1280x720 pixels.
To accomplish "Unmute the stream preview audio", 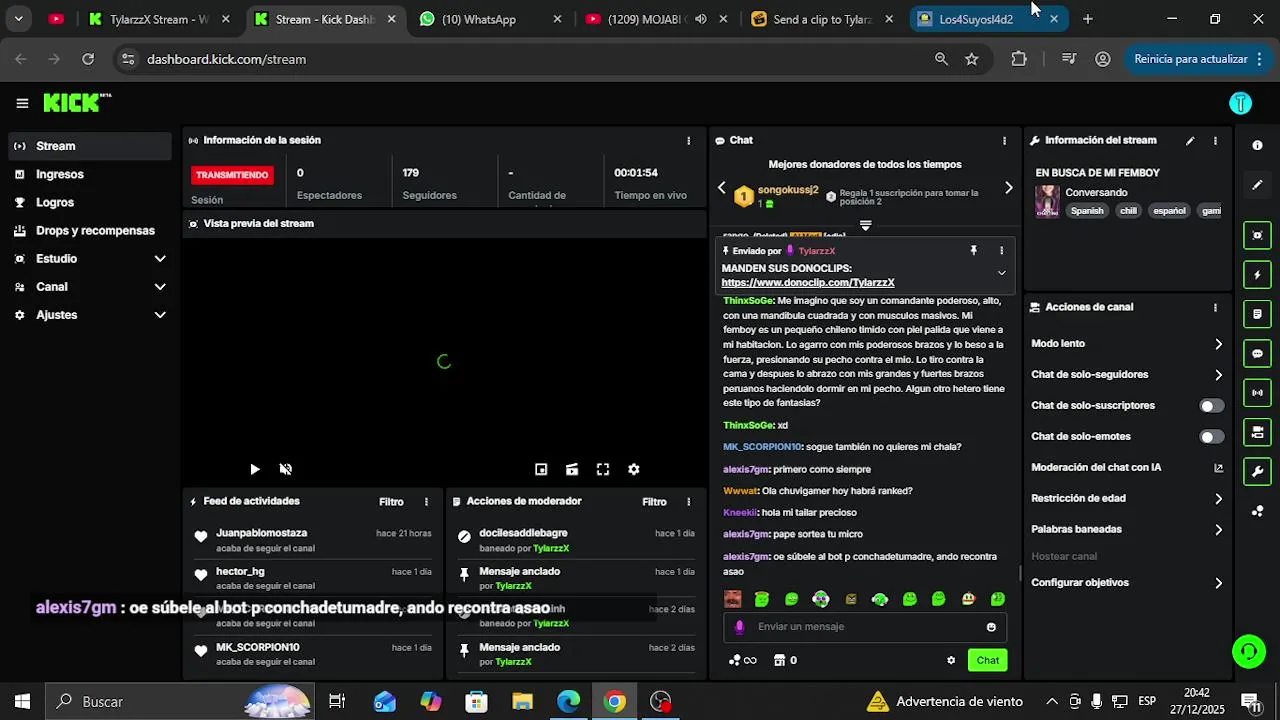I will 285,469.
